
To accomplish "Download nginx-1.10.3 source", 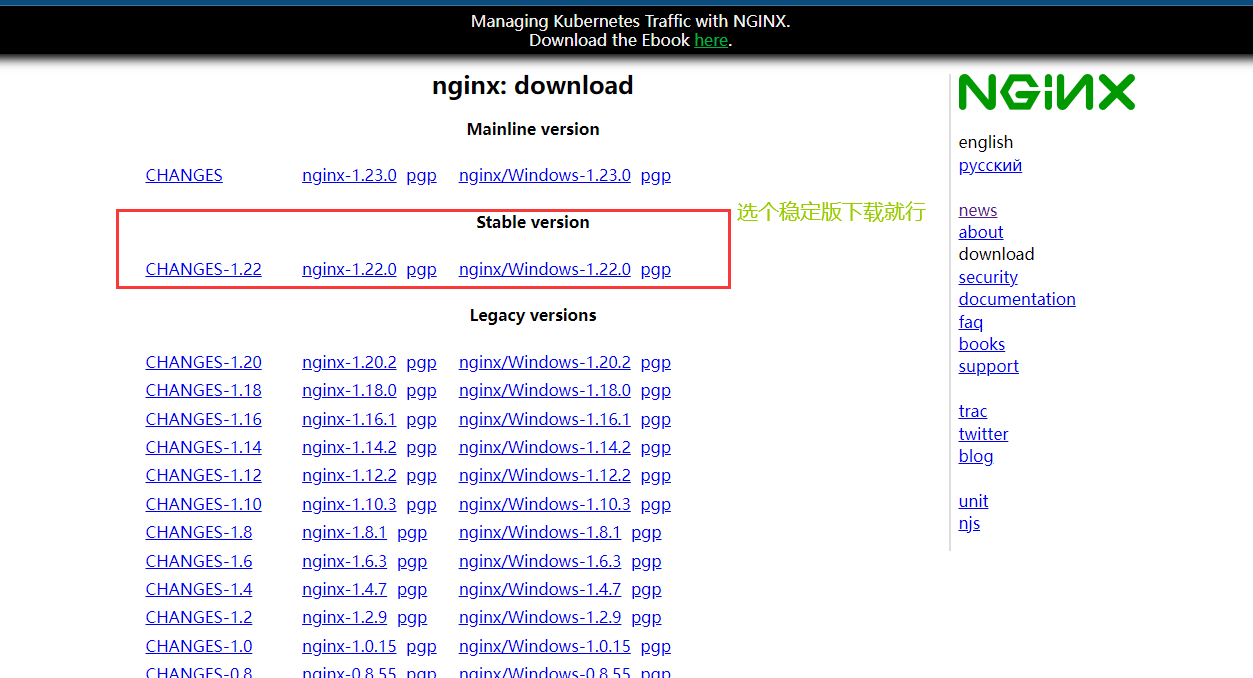I will coord(349,504).
